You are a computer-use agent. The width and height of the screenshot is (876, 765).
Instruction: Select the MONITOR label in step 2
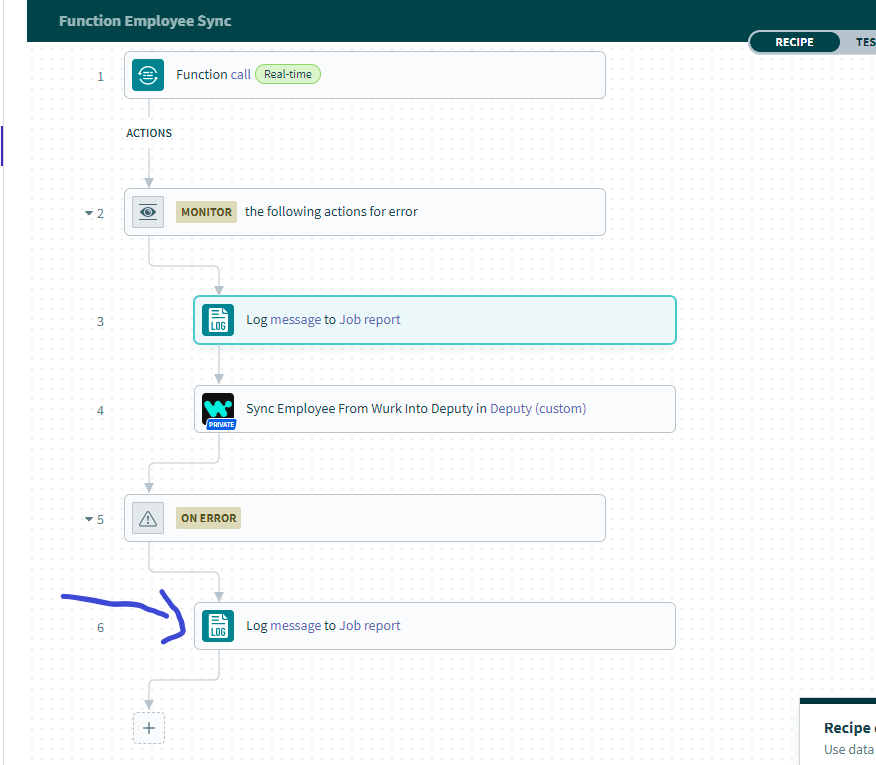tap(206, 212)
